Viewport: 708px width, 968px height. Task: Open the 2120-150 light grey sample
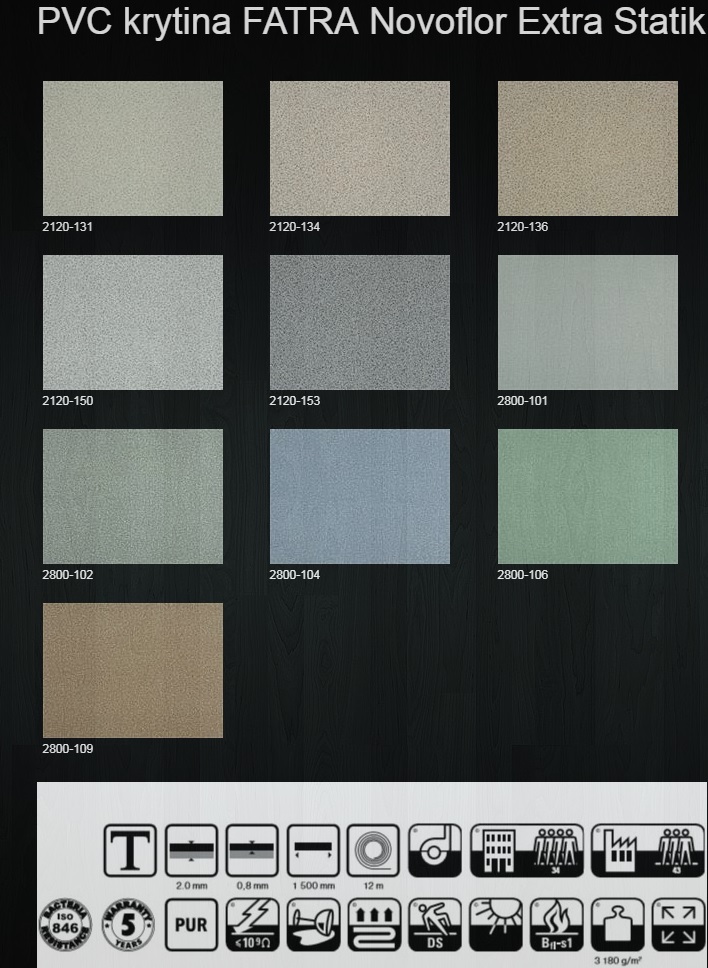[x=133, y=322]
